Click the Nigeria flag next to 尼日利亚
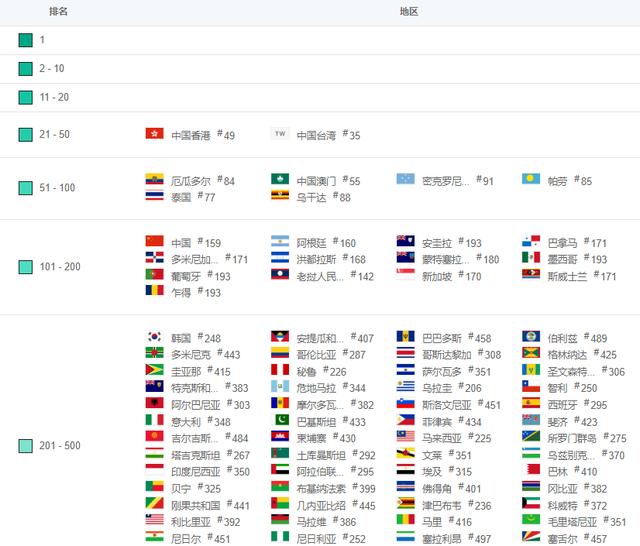 point(280,537)
